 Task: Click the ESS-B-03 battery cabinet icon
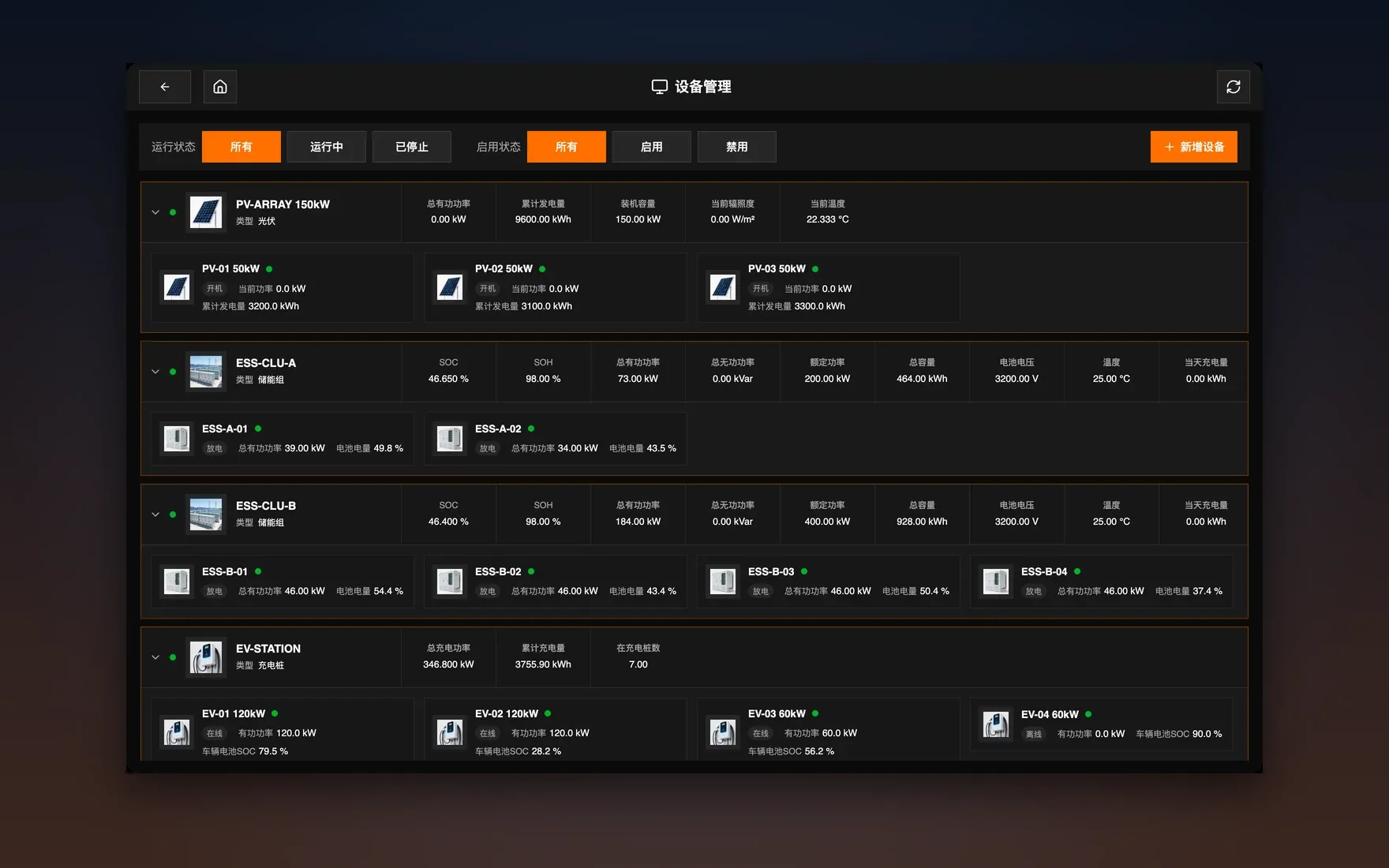click(723, 582)
